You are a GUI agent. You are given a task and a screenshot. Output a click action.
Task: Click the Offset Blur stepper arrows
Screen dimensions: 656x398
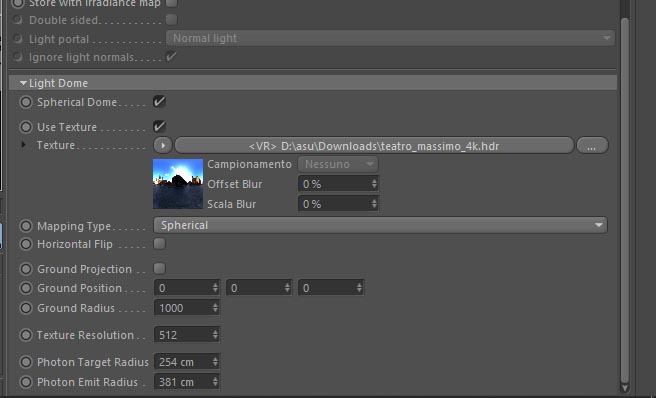374,184
